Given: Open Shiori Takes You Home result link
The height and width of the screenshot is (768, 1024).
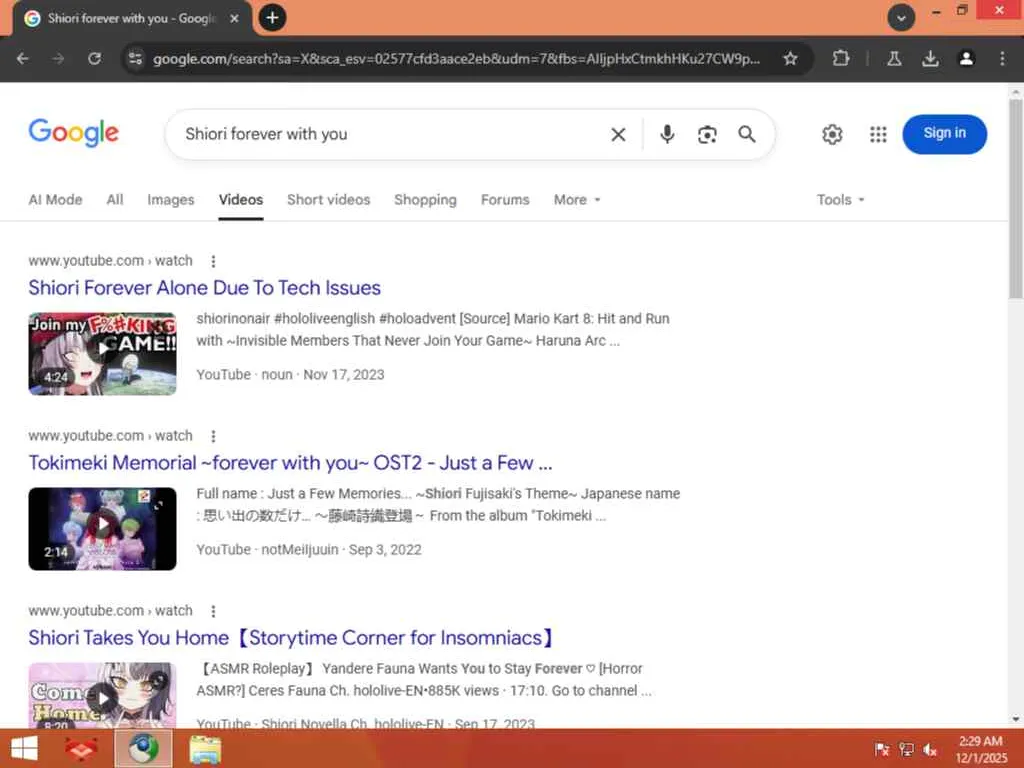Looking at the screenshot, I should [292, 638].
